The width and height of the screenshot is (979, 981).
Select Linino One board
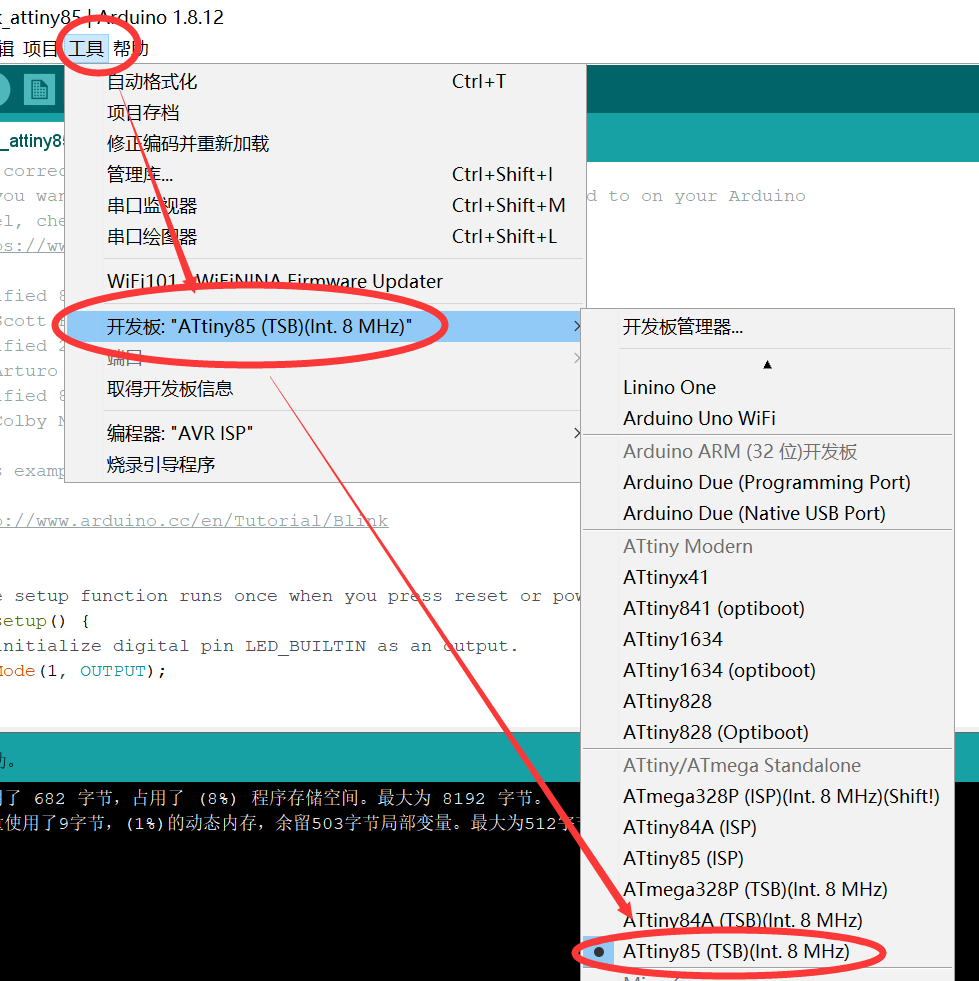click(768, 387)
